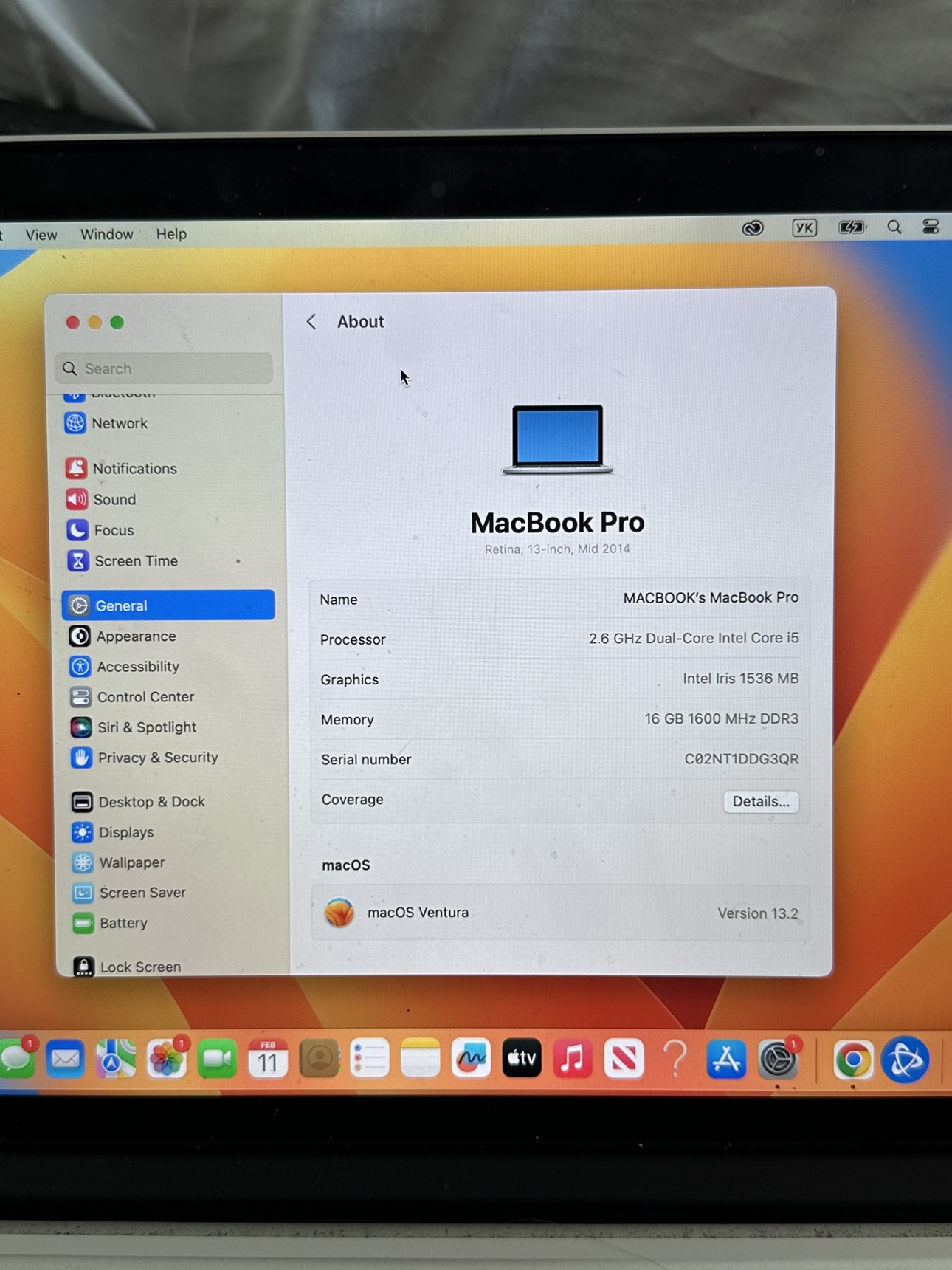
Task: Open Messages from the Dock
Action: 17,1060
